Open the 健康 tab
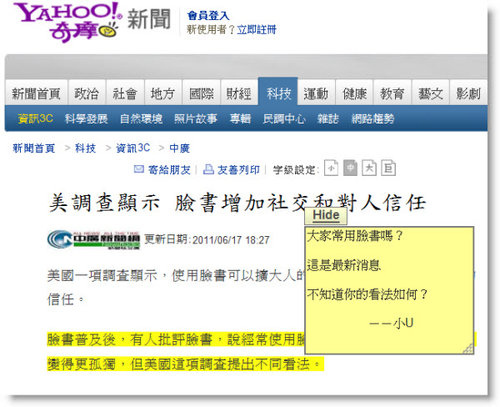The image size is (500, 407). (x=354, y=93)
